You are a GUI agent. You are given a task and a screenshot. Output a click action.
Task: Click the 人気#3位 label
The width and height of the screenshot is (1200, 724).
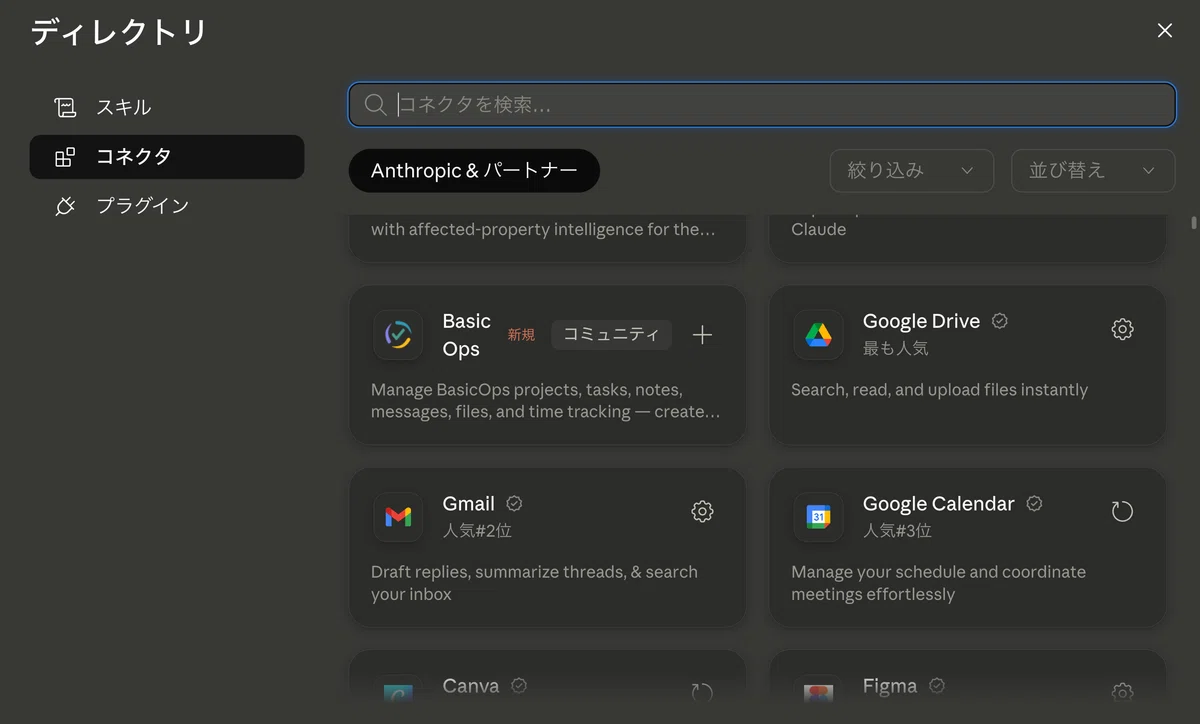pos(897,530)
